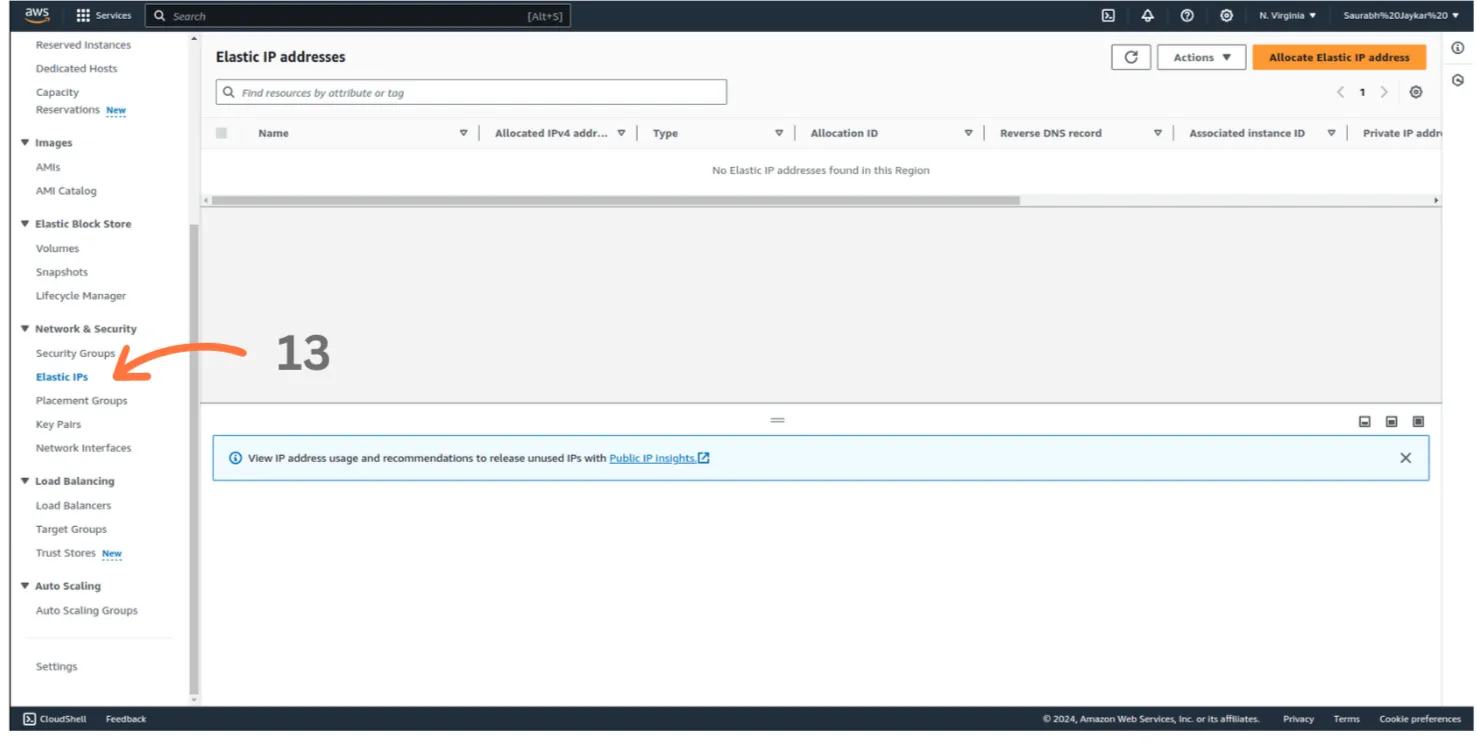
Task: Open AMI Catalog in sidebar
Action: coord(66,191)
